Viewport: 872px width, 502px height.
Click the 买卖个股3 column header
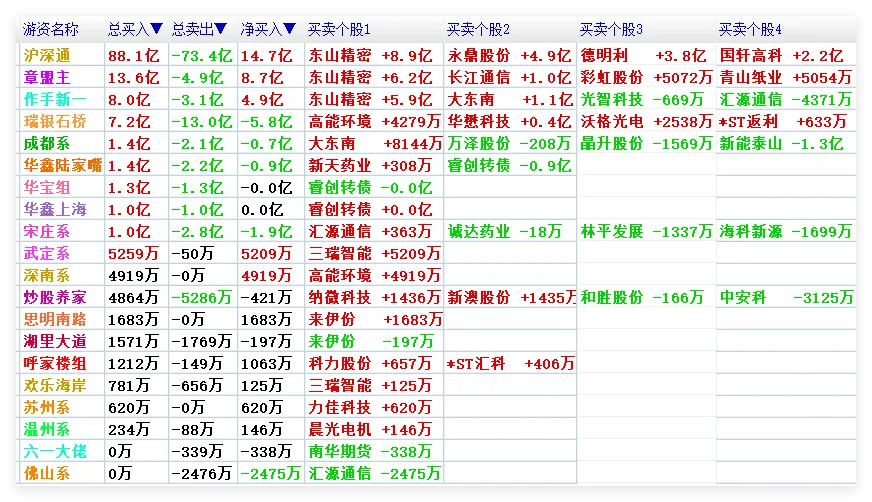pos(611,29)
